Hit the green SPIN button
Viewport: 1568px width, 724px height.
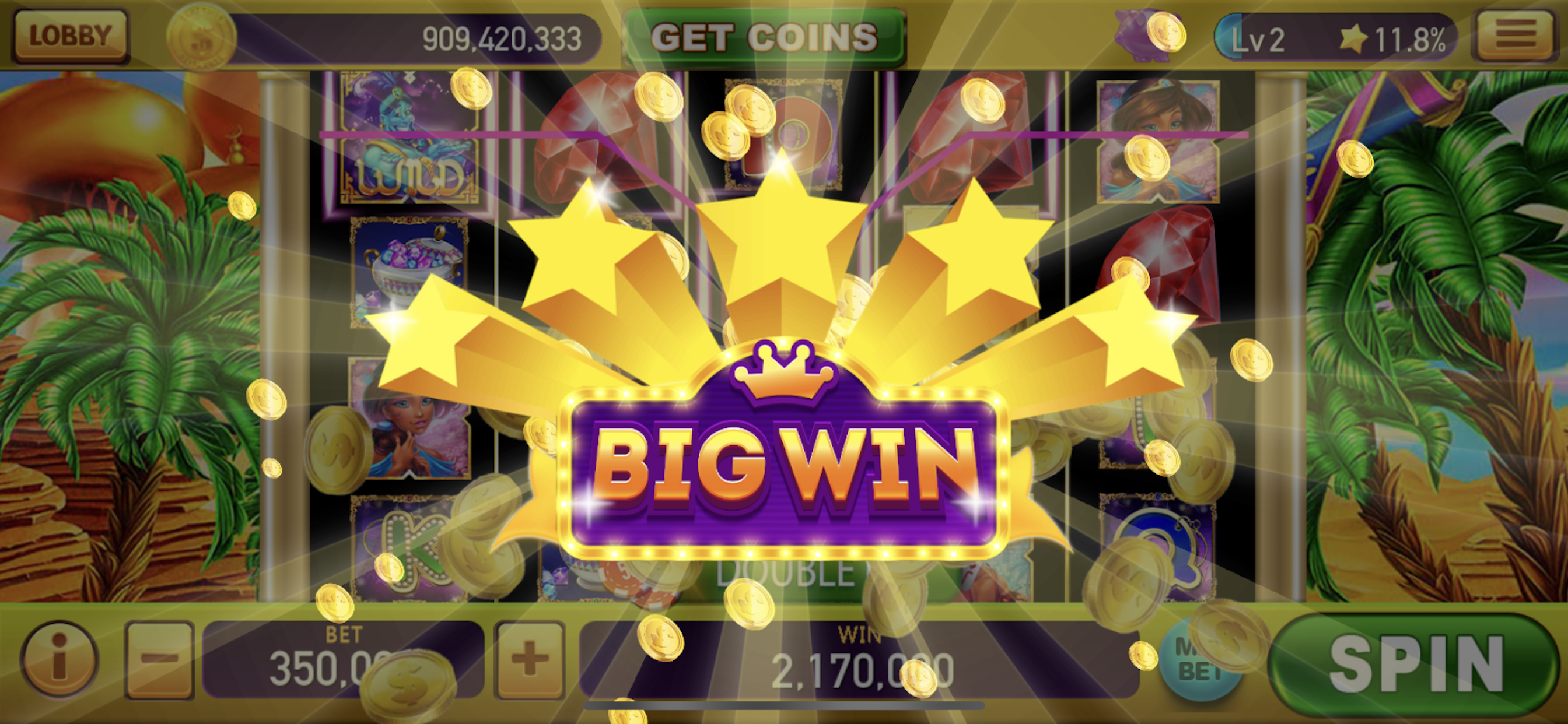[x=1416, y=663]
